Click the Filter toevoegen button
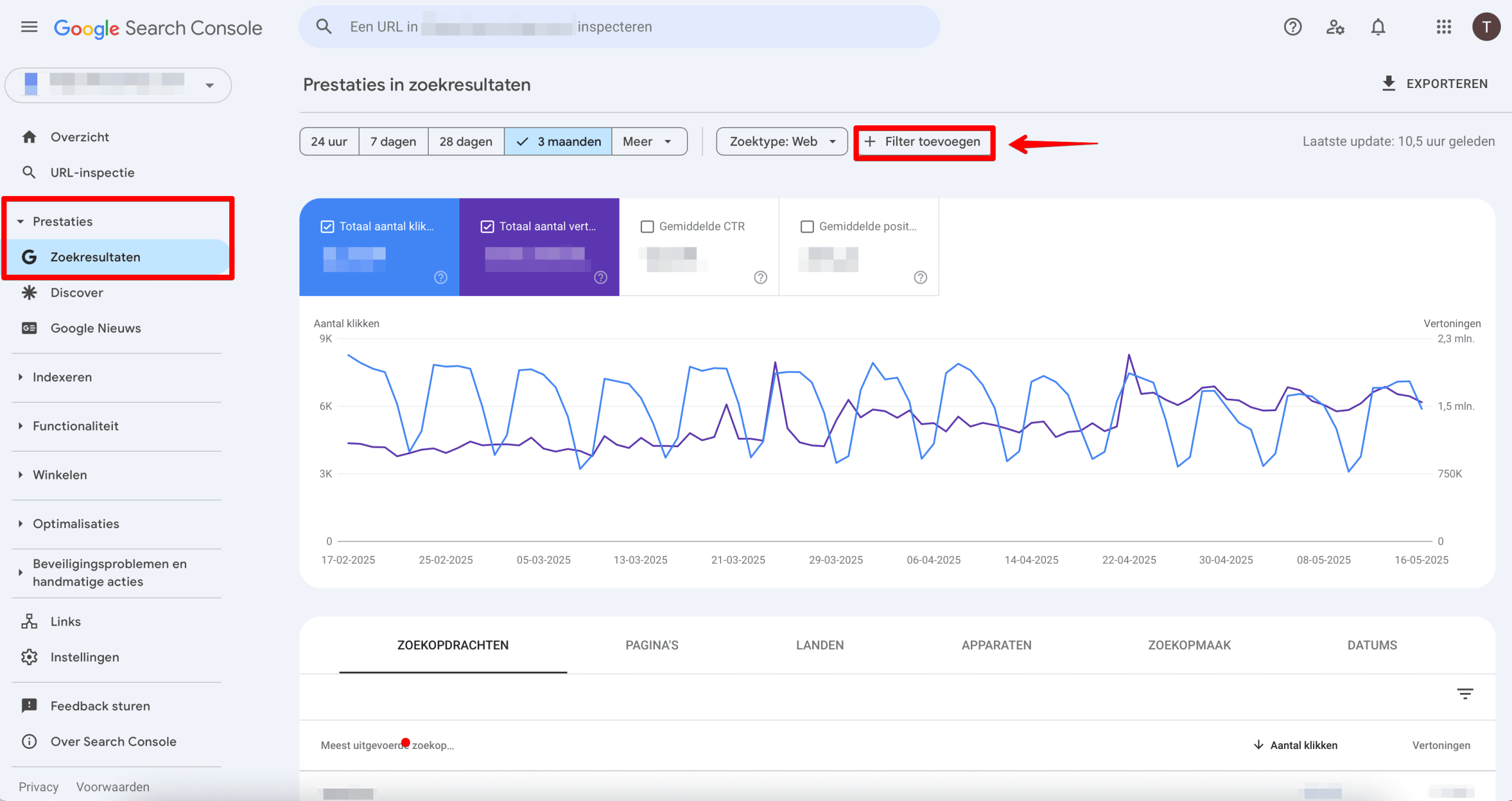 (924, 142)
